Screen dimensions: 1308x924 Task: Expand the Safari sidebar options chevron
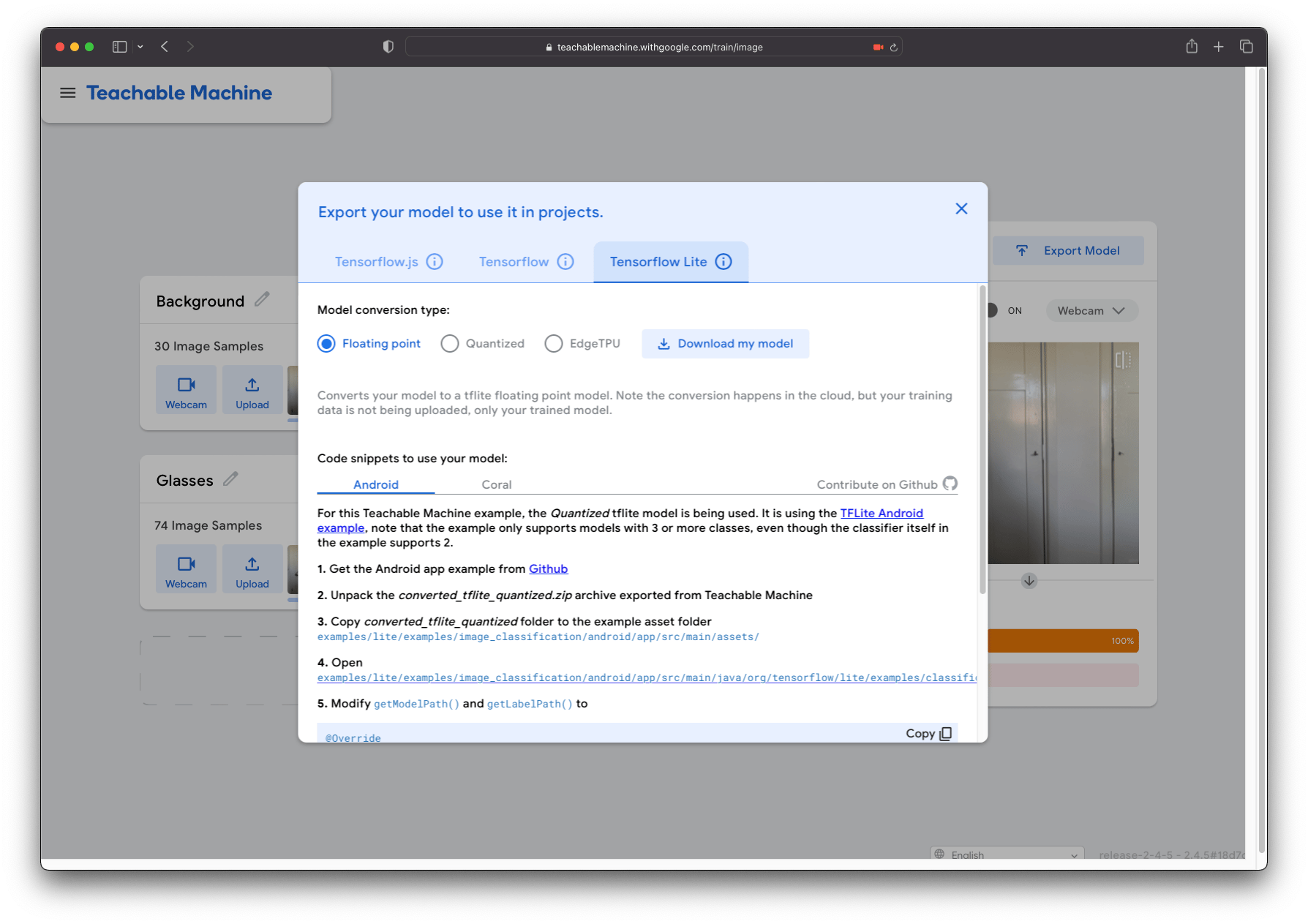(140, 47)
